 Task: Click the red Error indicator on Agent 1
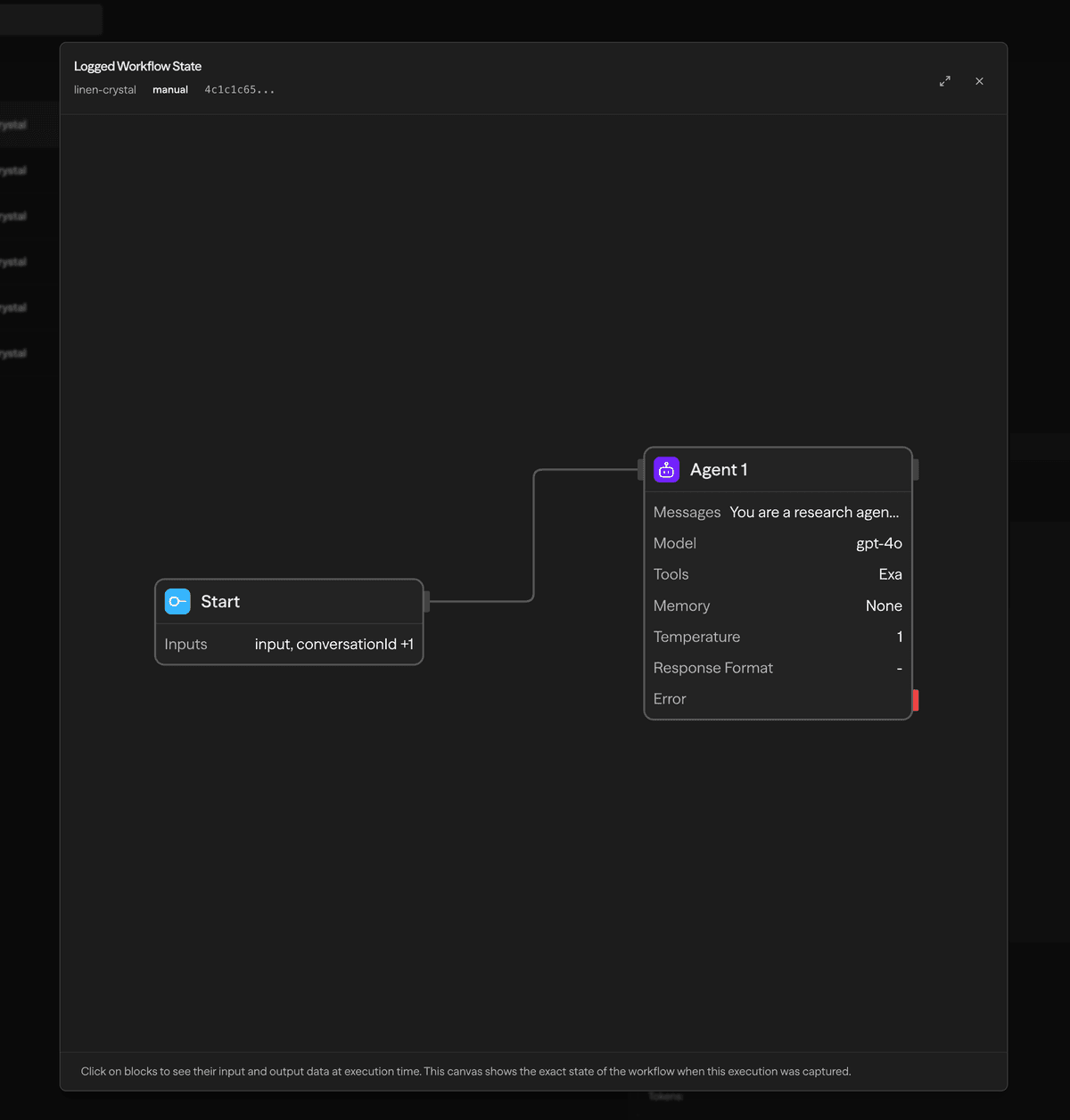[x=915, y=700]
